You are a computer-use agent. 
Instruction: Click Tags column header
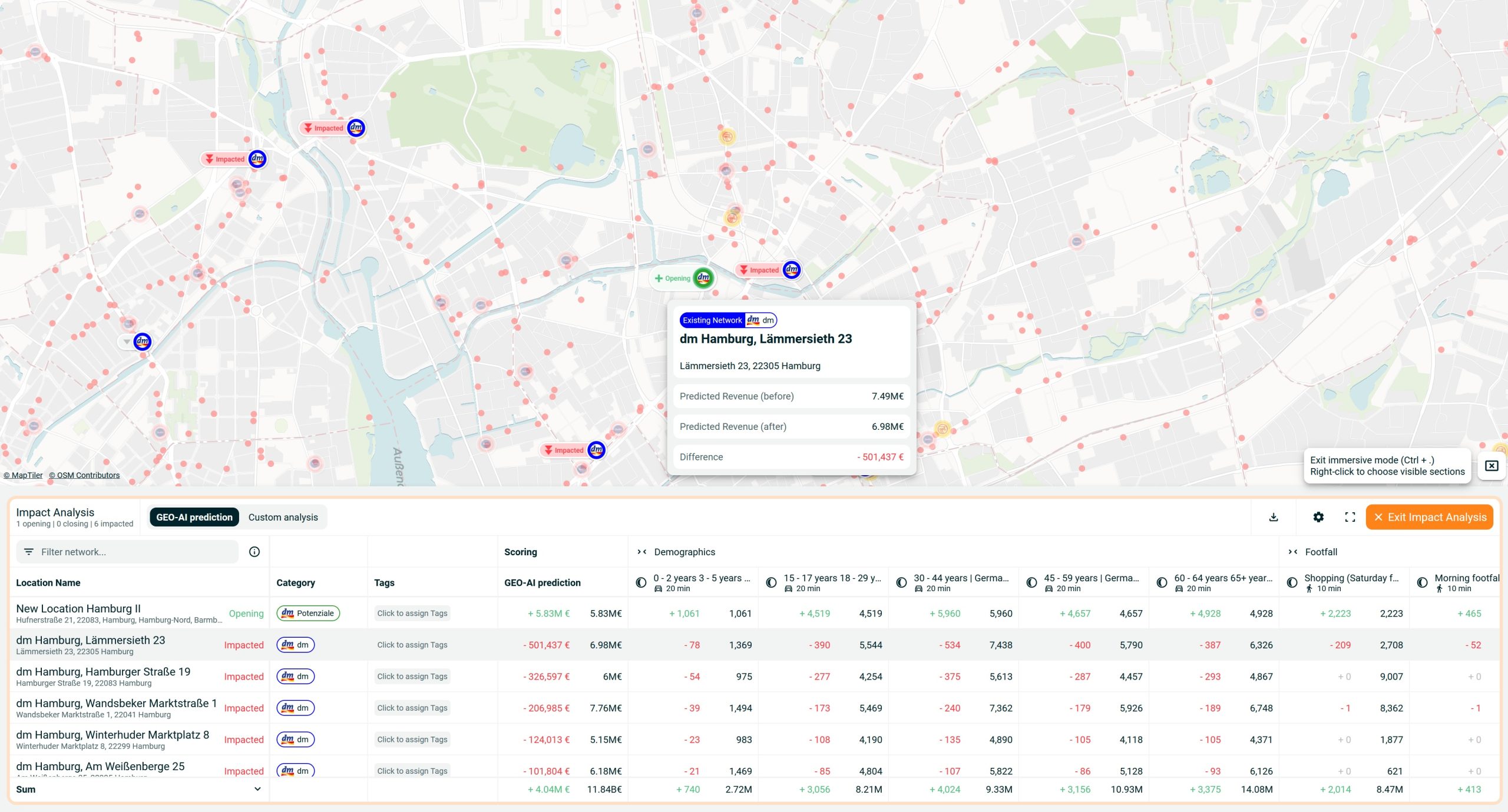384,582
